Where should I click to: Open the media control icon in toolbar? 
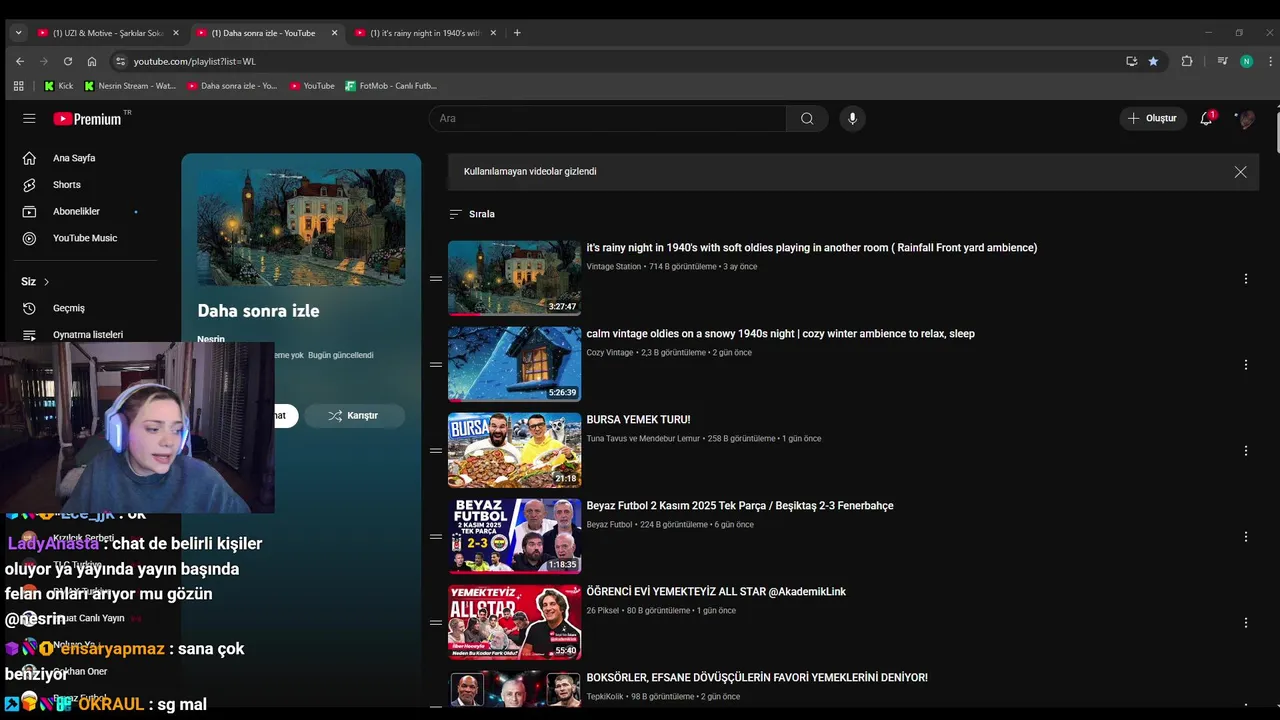[1222, 61]
